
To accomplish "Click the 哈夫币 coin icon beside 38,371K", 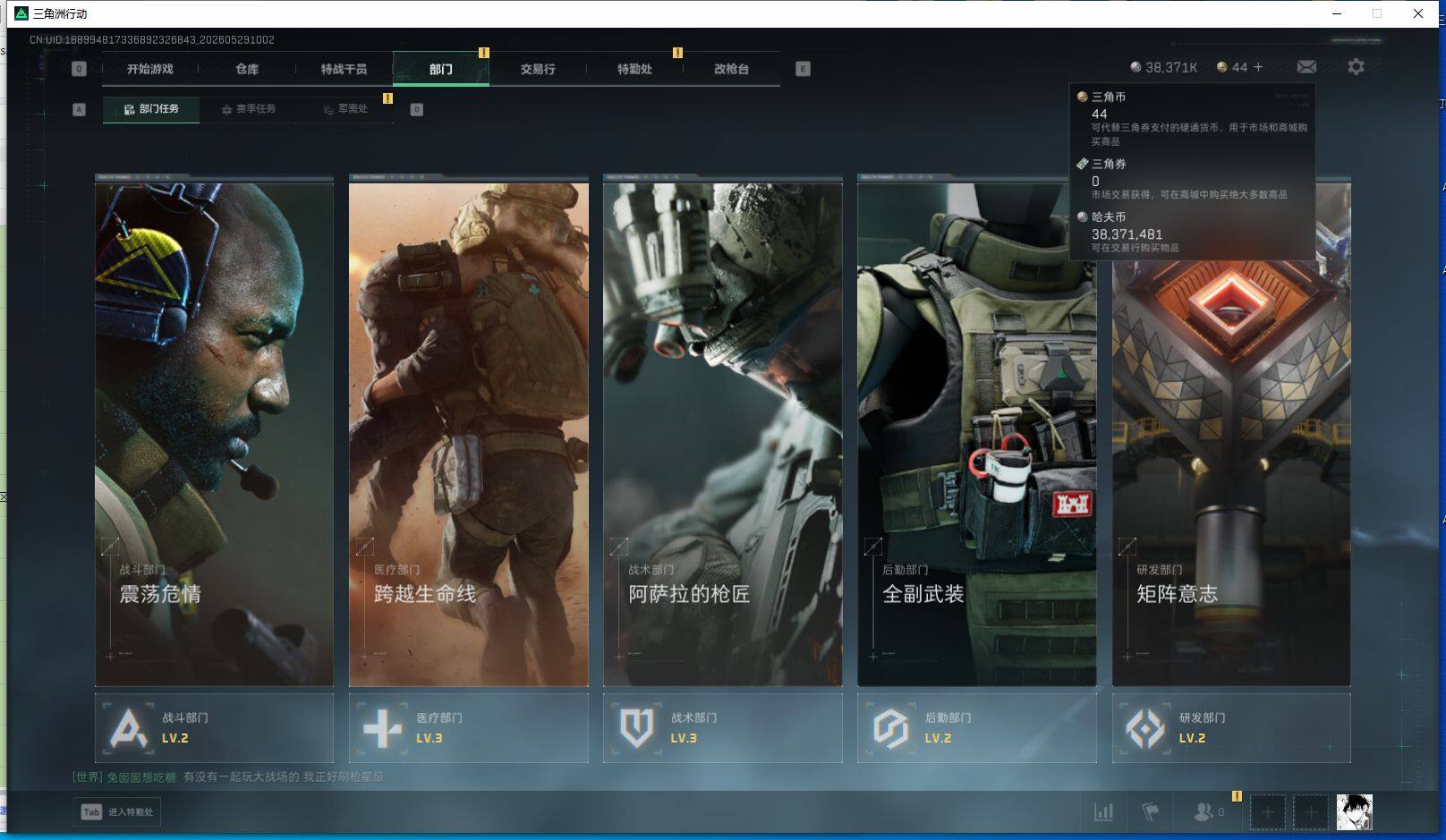I will pos(1136,67).
